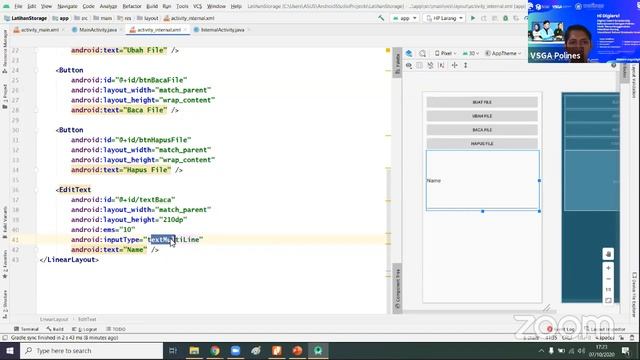
Task: Click the layout folder breadcrumb
Action: coord(148,18)
